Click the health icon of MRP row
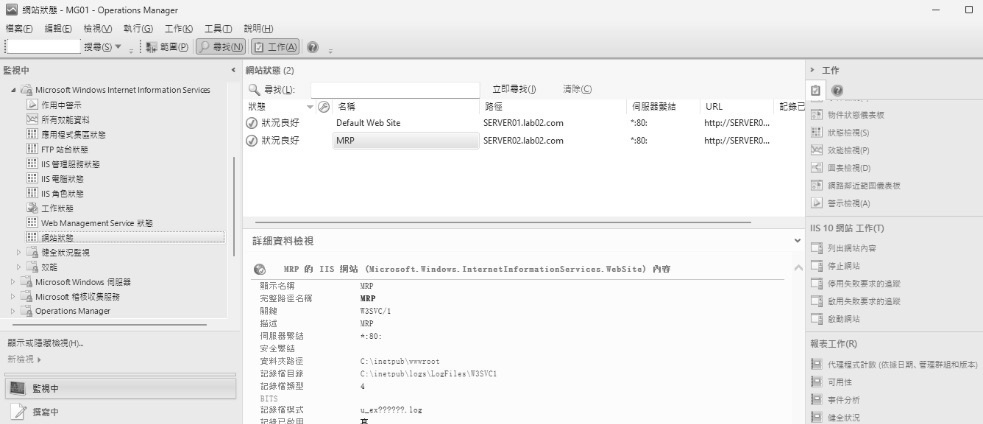 [252, 140]
